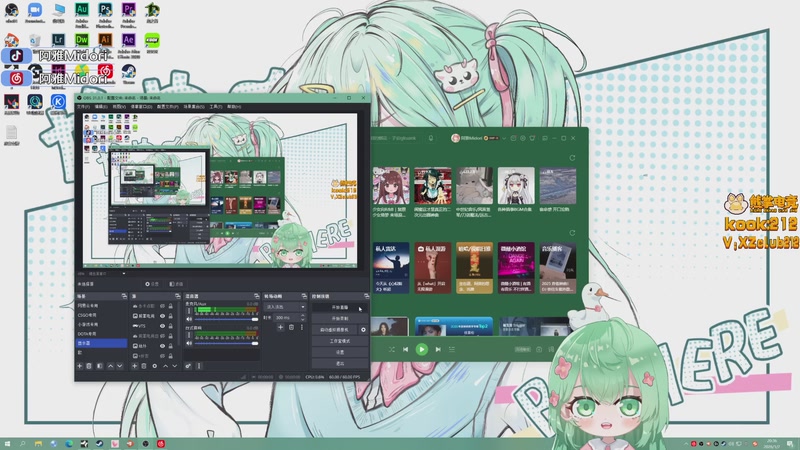
Task: Open the View menu in OBS
Action: (x=119, y=107)
